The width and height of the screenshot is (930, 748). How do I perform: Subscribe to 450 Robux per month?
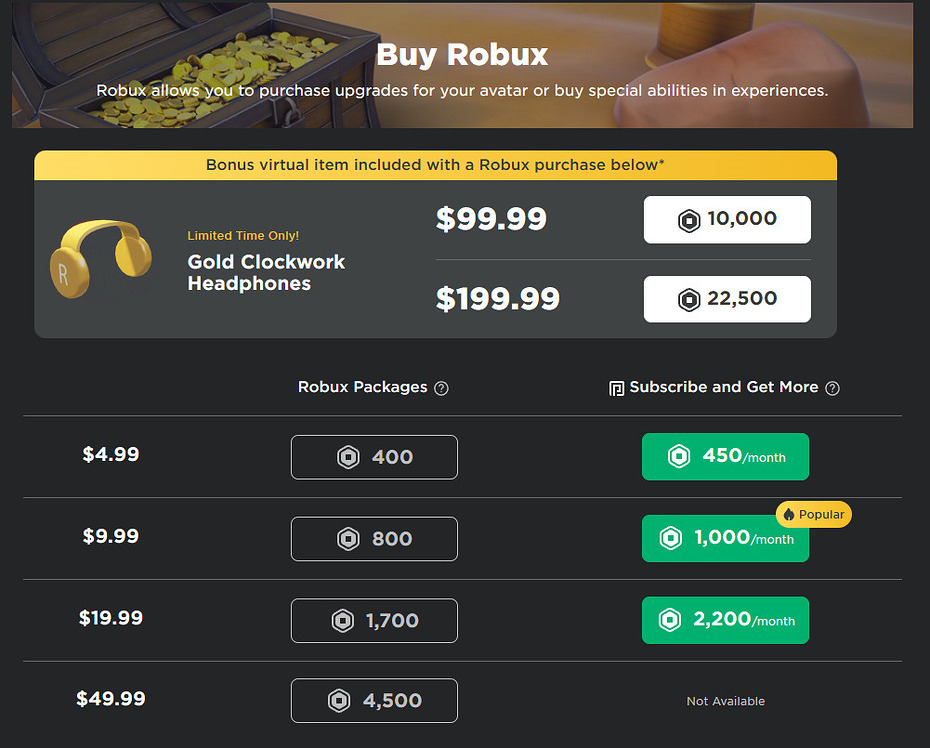point(725,457)
